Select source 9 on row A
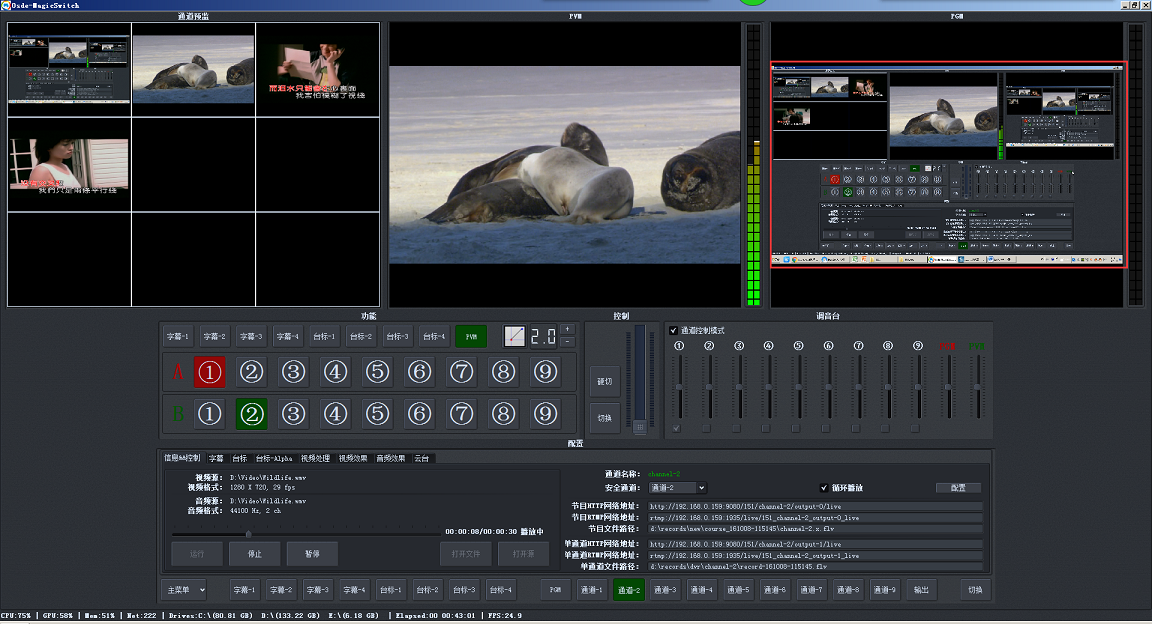Image resolution: width=1152 pixels, height=624 pixels. [x=545, y=372]
